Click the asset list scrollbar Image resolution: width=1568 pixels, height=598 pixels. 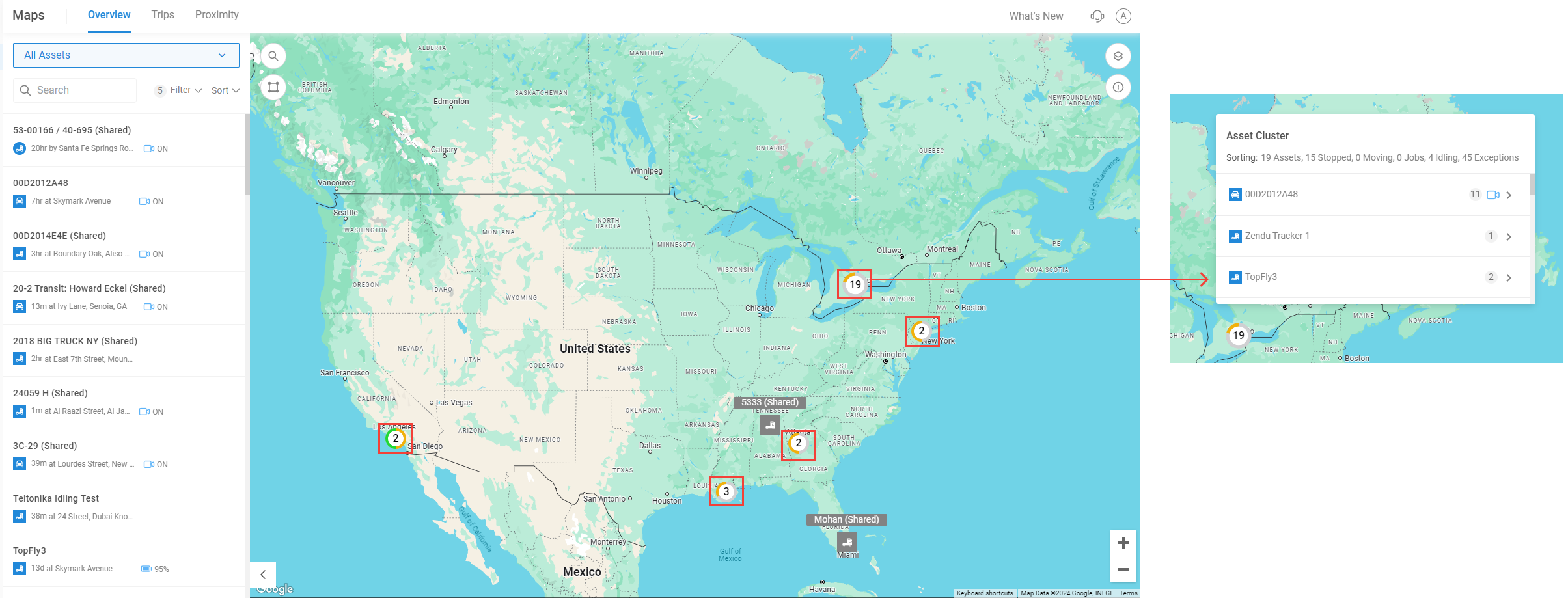pos(247,155)
